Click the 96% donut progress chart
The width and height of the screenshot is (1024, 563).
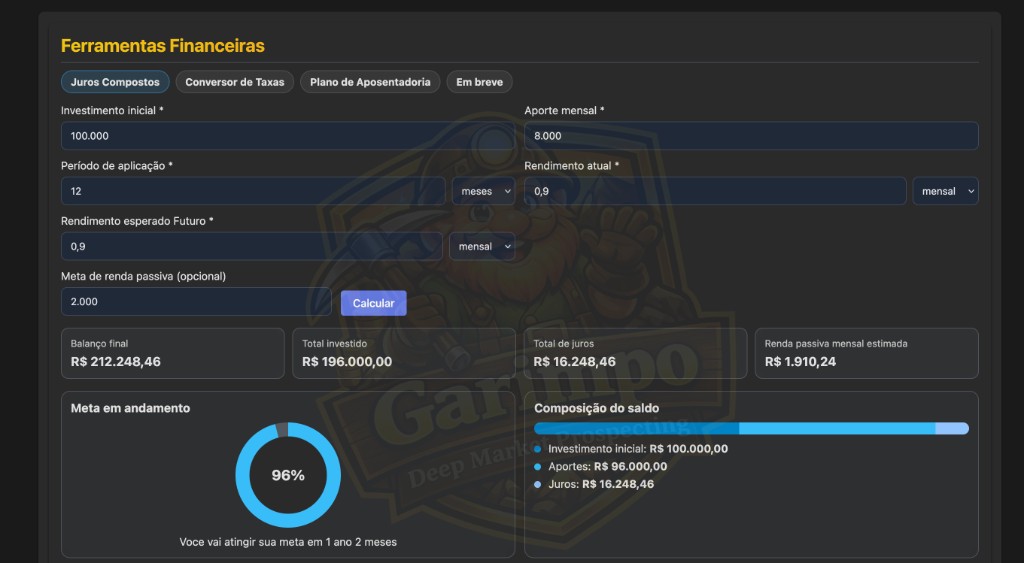point(288,475)
